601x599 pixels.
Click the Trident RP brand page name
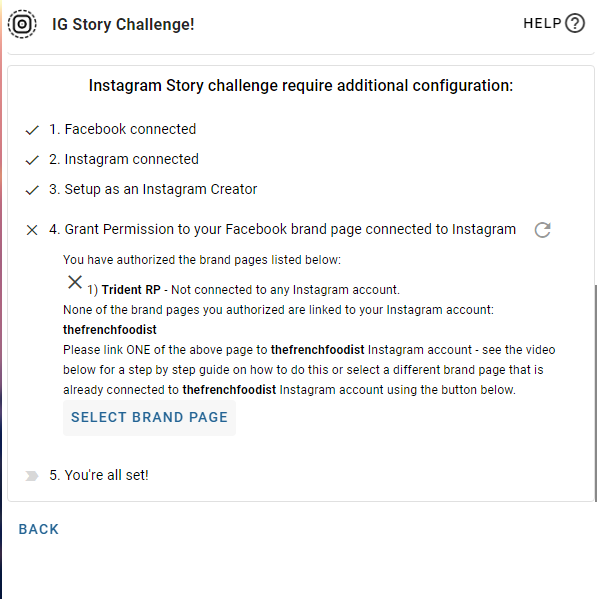click(x=131, y=290)
